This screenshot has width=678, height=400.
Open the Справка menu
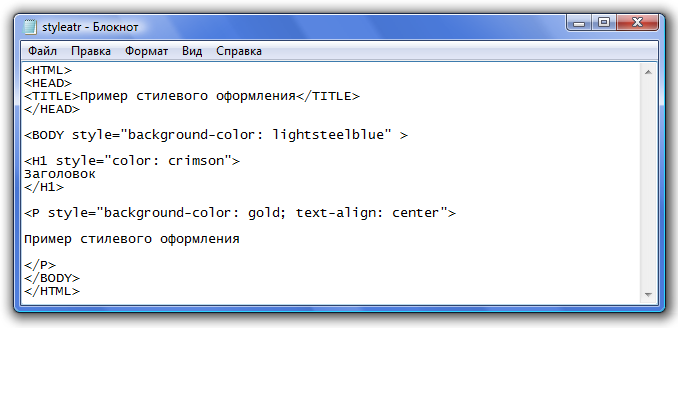[x=239, y=51]
